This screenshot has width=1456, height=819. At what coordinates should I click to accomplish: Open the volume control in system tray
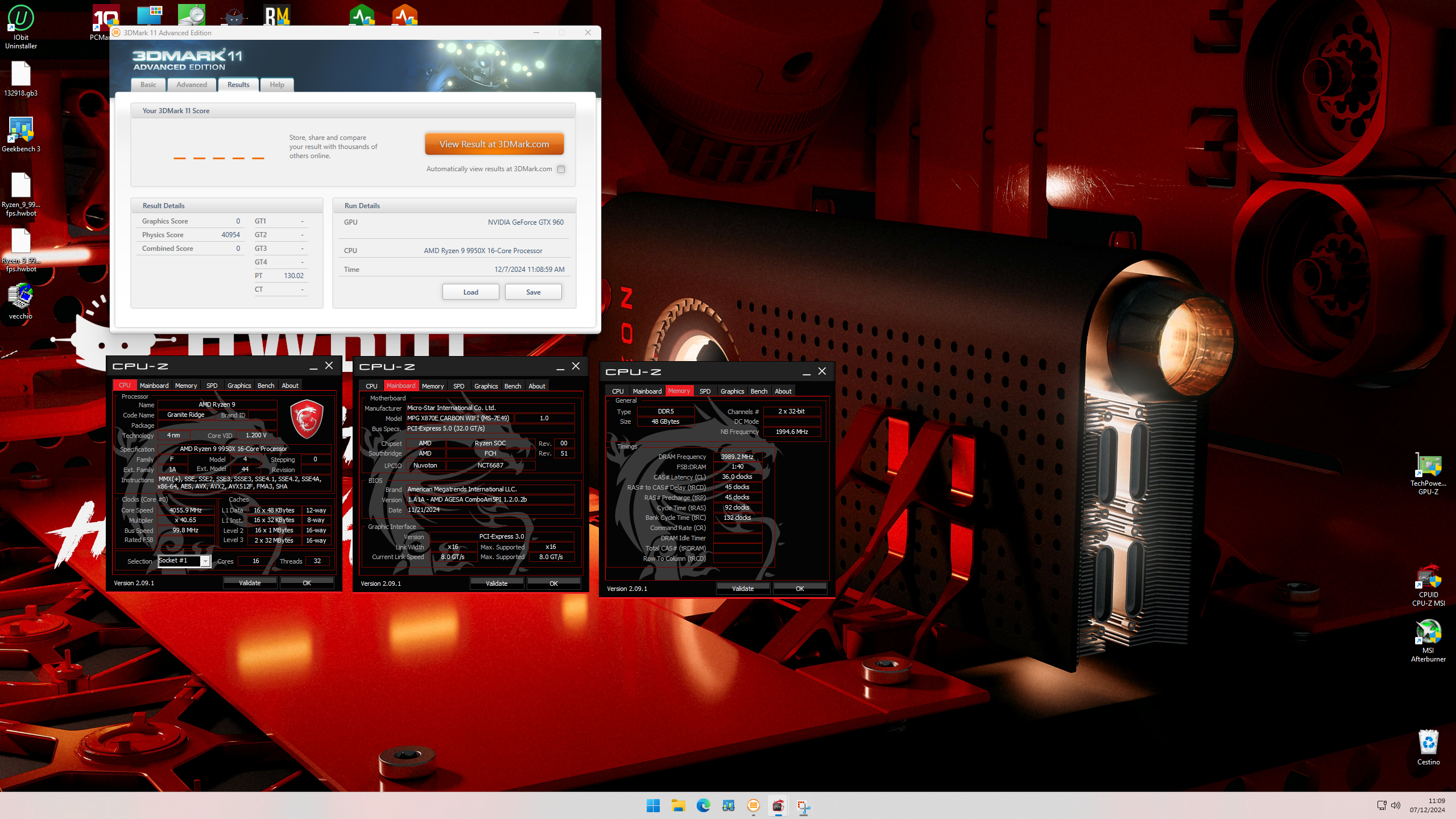coord(1395,805)
